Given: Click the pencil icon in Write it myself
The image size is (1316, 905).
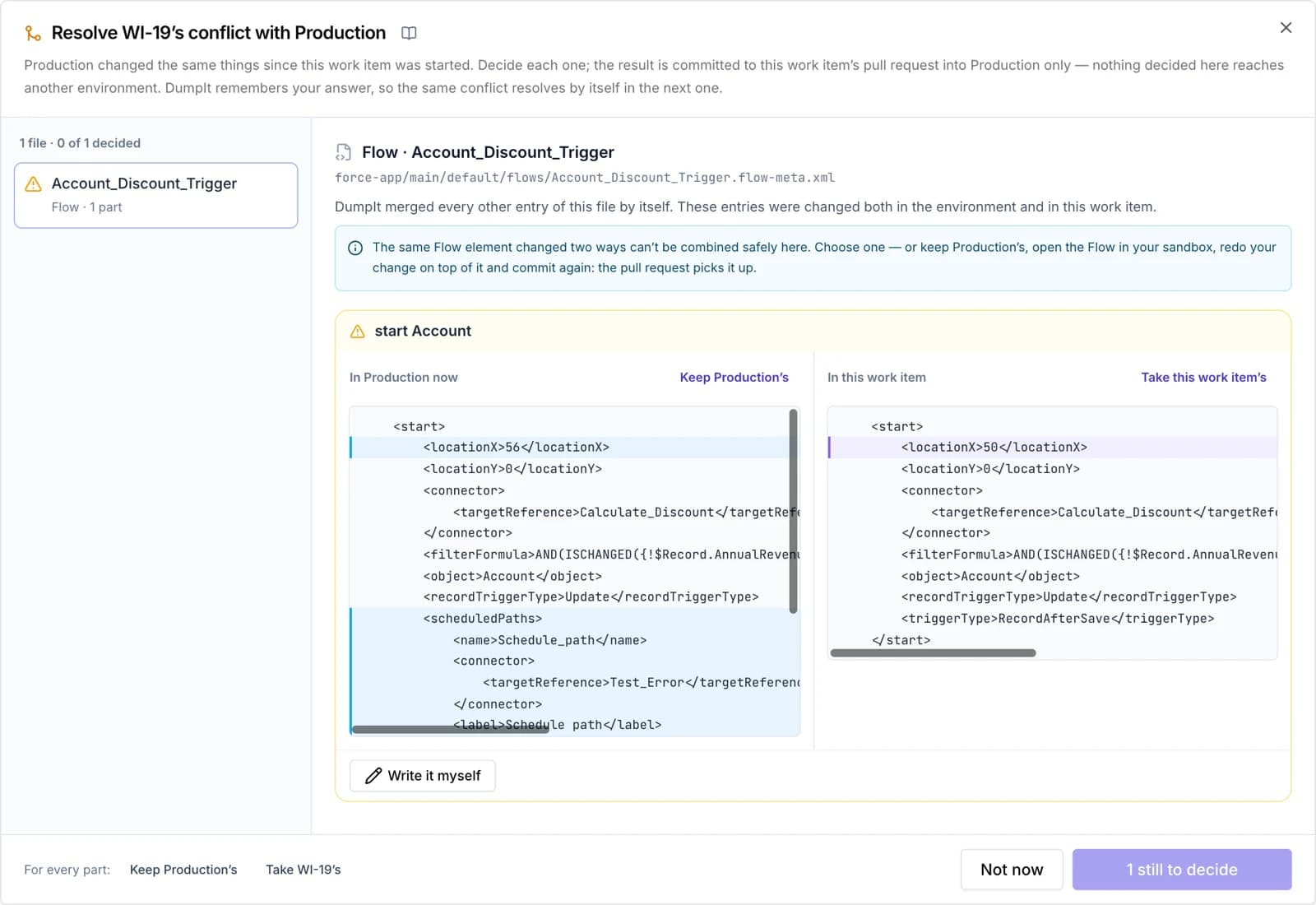Looking at the screenshot, I should 373,776.
